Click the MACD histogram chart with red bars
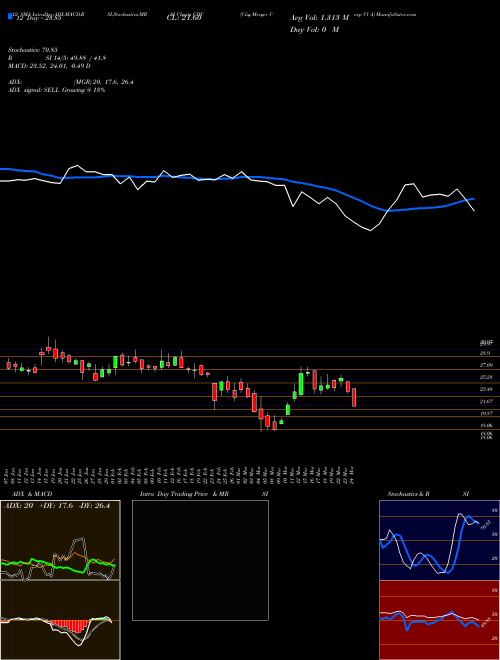The image size is (500, 660). [x=60, y=620]
